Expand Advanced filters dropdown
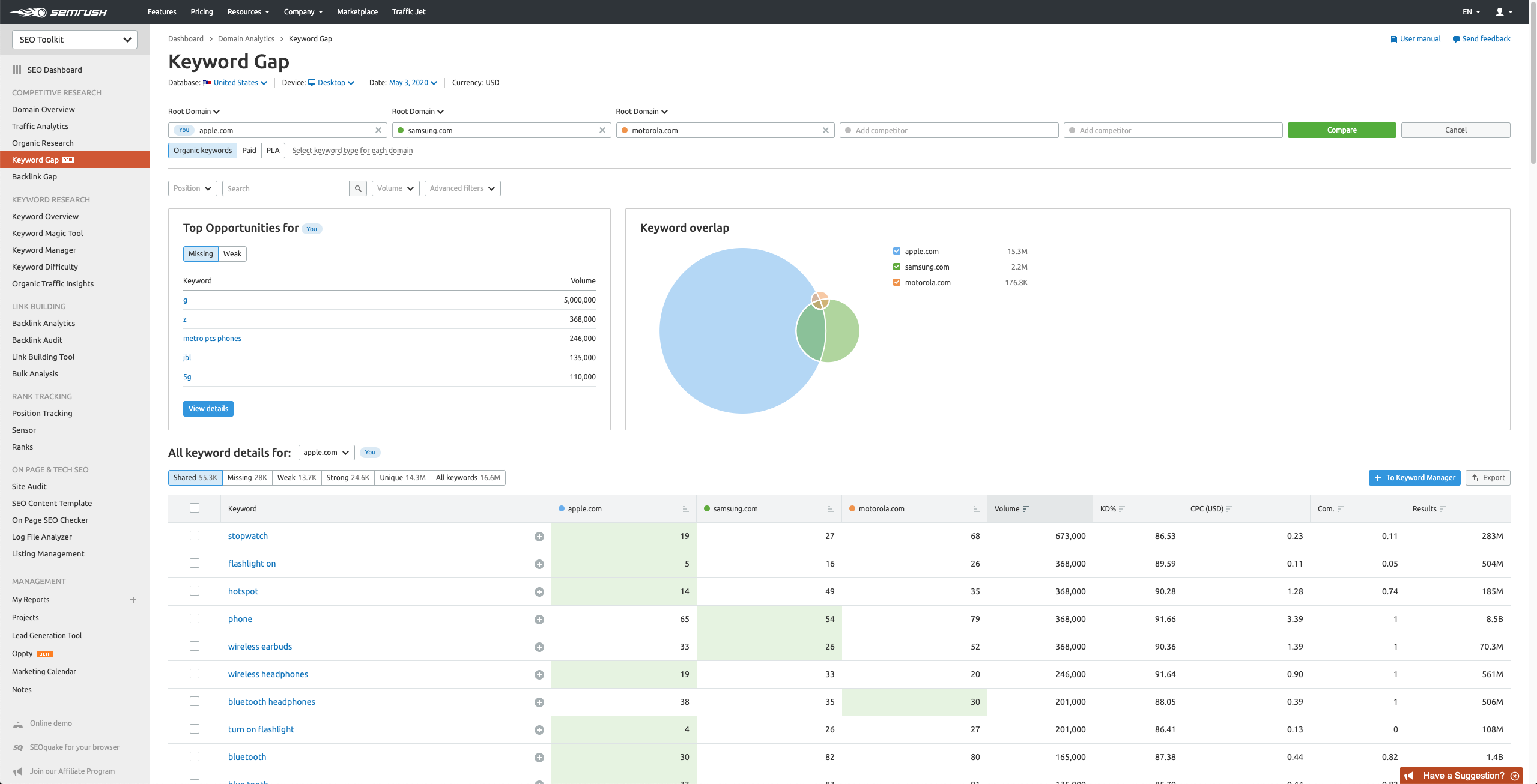The image size is (1537, 784). pos(462,188)
